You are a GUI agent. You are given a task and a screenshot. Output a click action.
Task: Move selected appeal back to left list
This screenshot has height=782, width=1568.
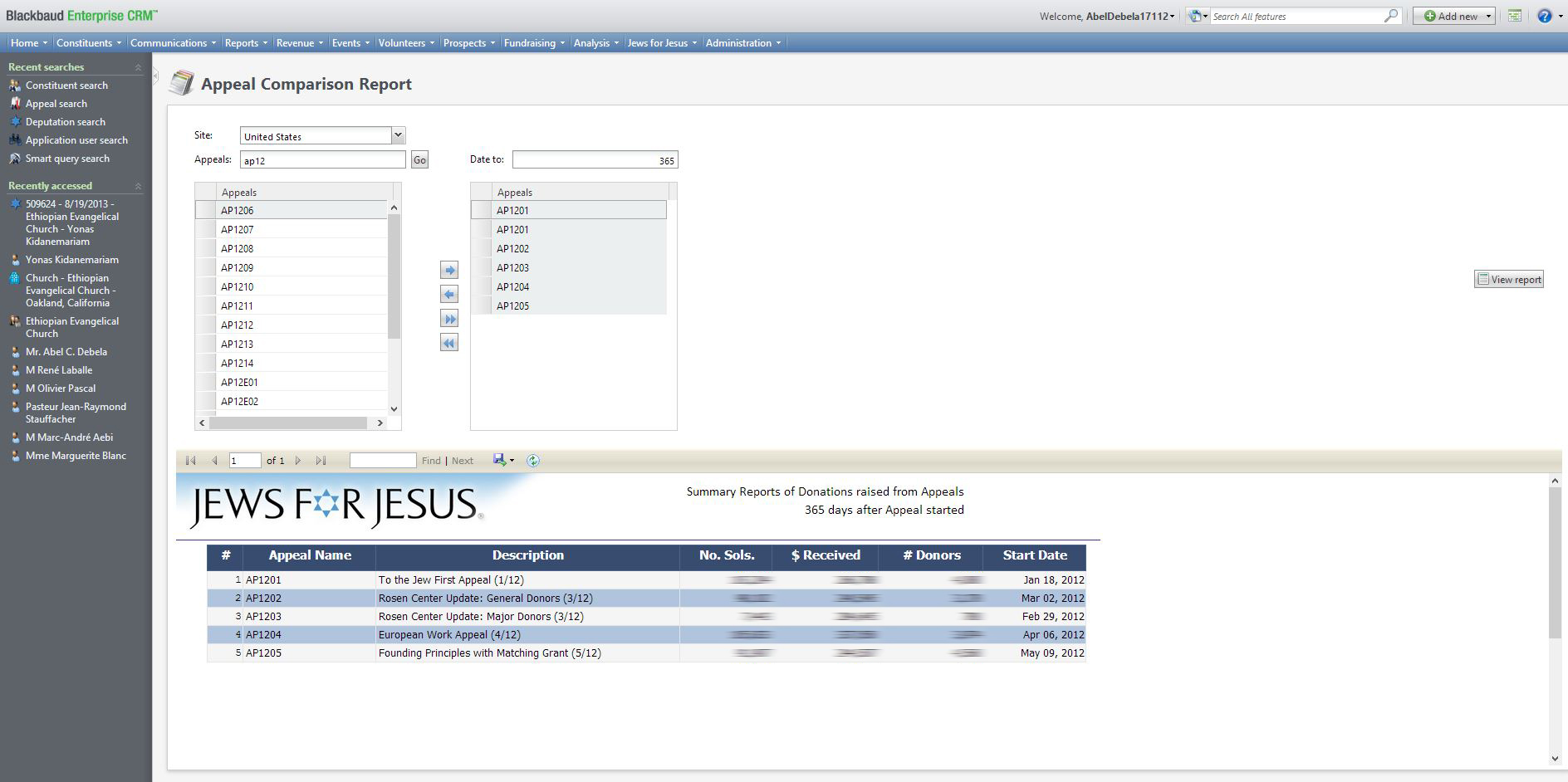click(449, 294)
